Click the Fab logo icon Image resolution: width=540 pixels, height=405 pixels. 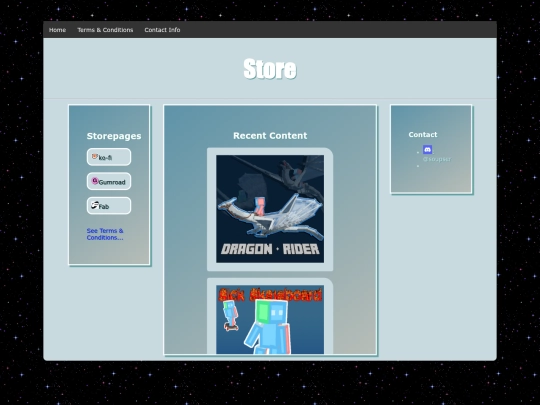[95, 205]
